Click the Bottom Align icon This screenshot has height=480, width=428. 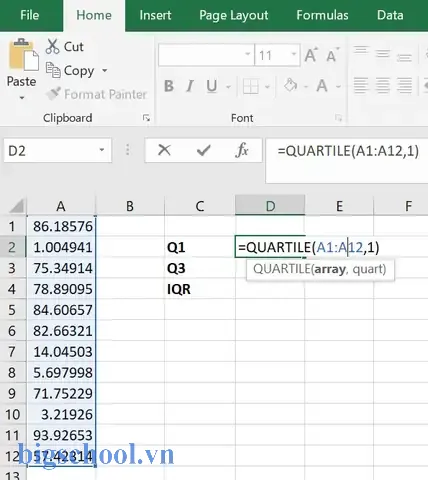point(404,57)
